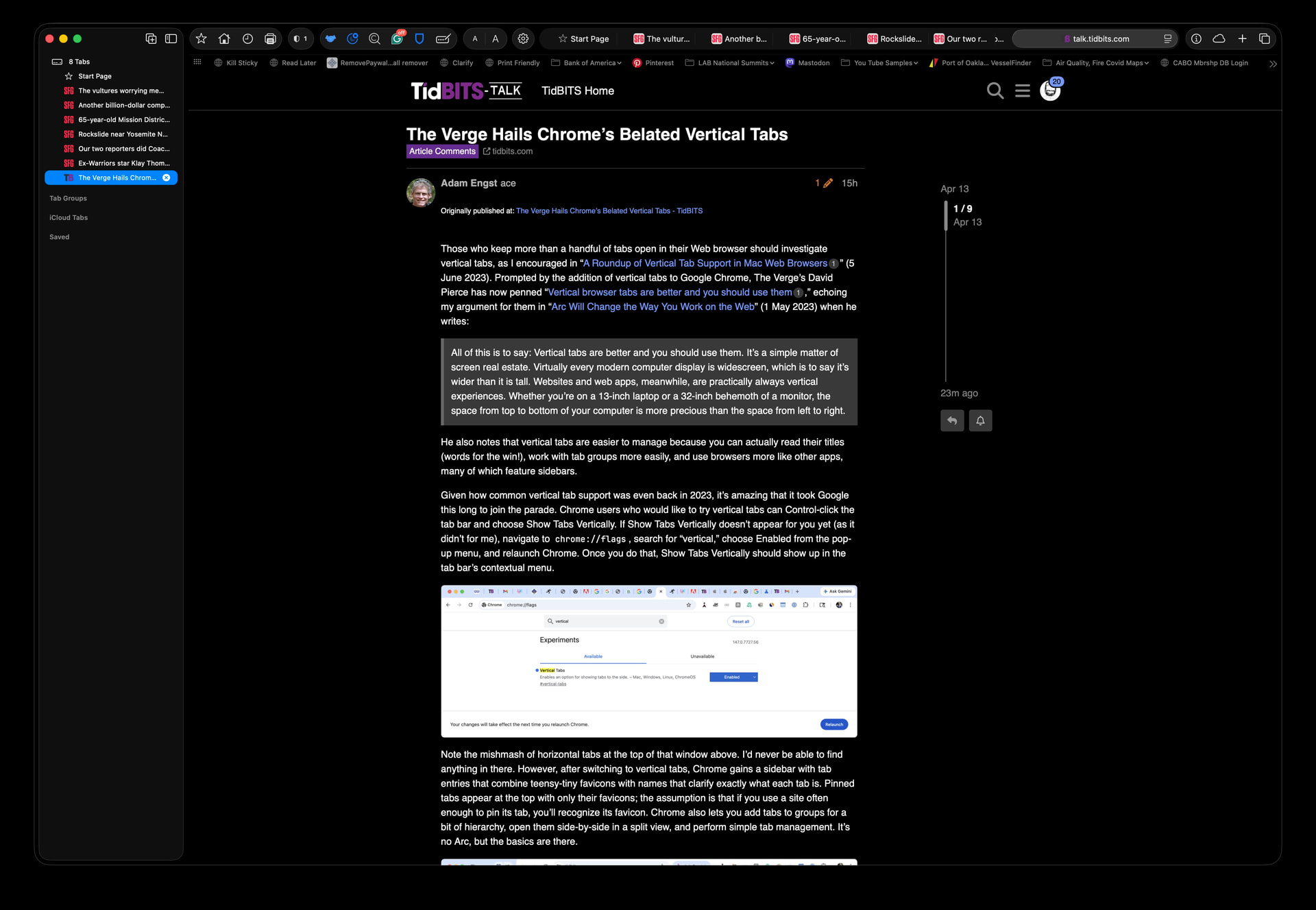Click the Print toolbar icon

coord(270,39)
